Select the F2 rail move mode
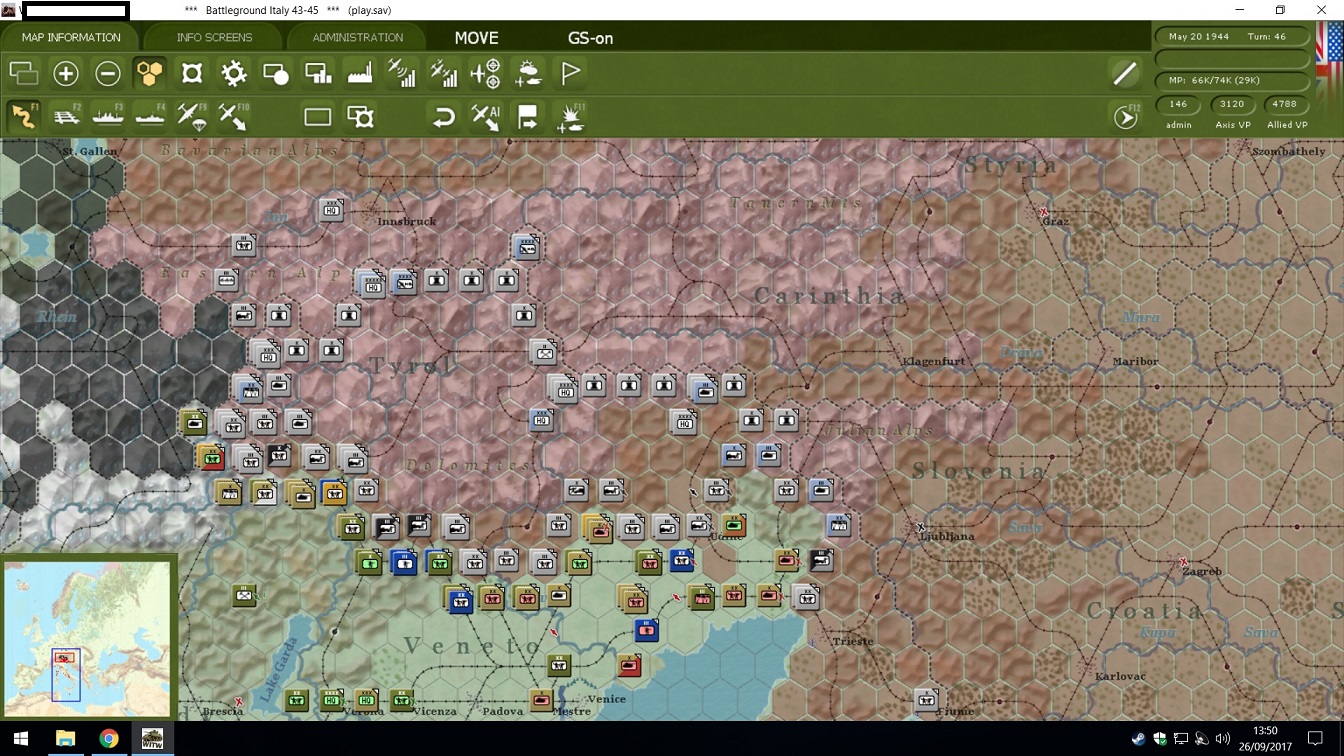Image resolution: width=1344 pixels, height=756 pixels. pos(66,116)
